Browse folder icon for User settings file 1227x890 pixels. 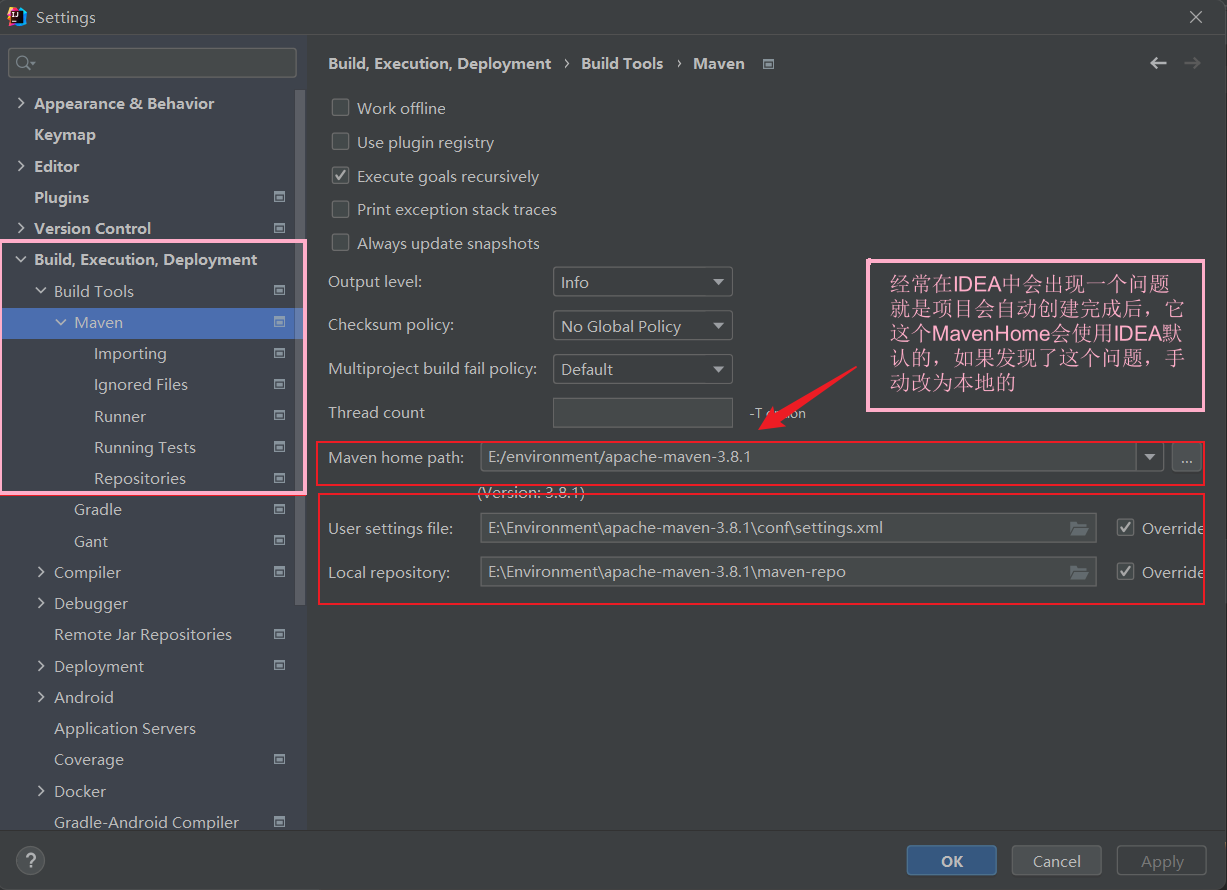coord(1079,528)
